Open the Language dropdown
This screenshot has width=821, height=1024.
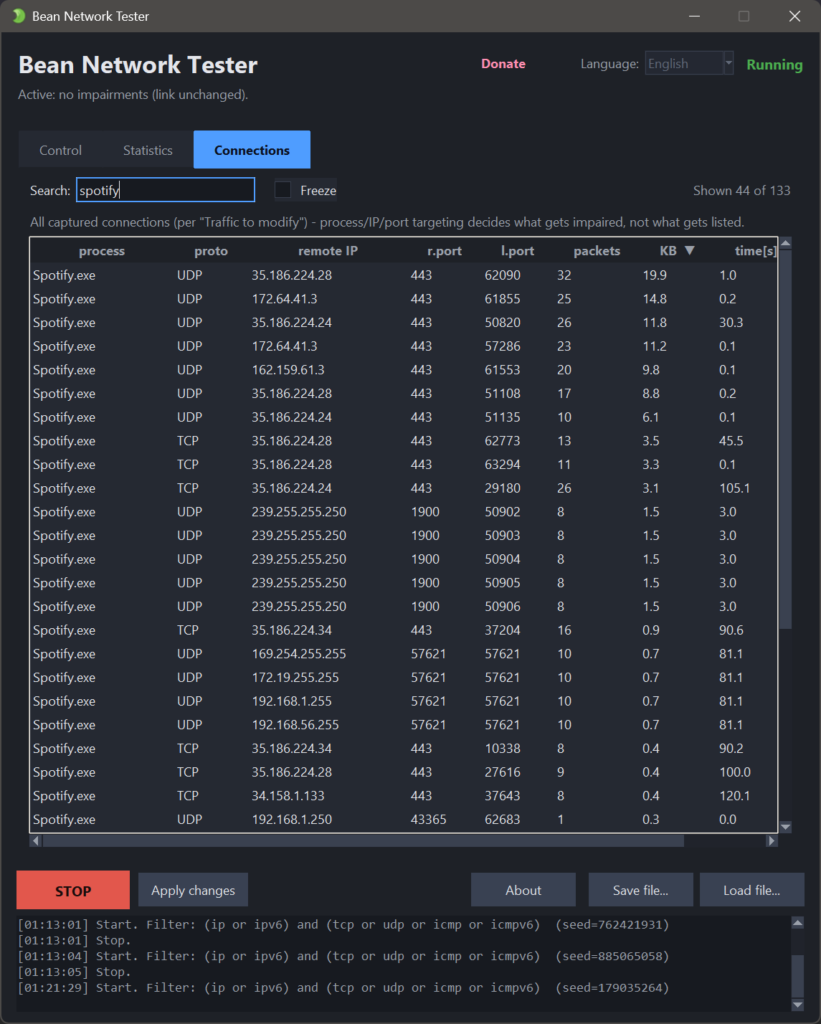click(x=689, y=63)
